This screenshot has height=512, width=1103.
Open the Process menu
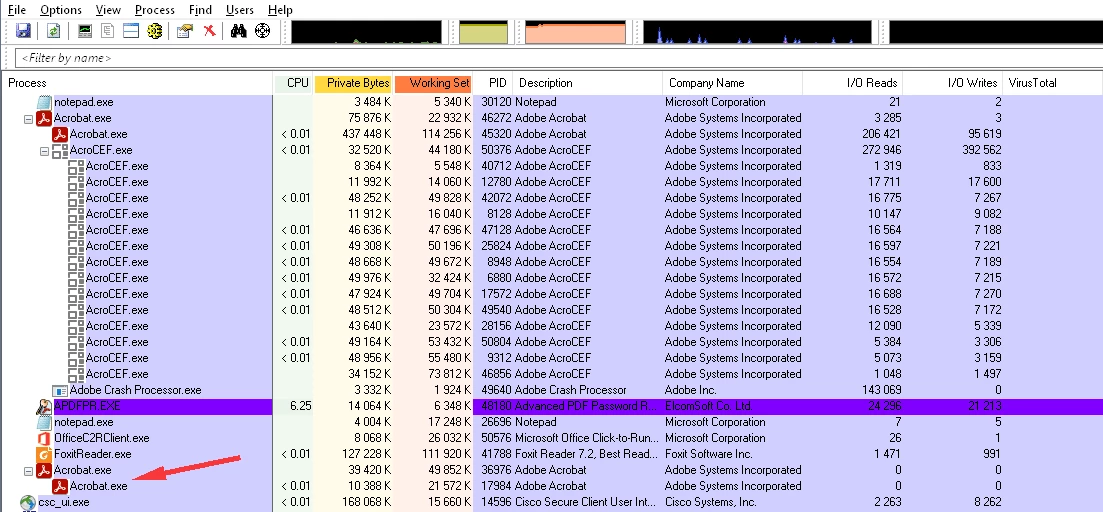(155, 10)
